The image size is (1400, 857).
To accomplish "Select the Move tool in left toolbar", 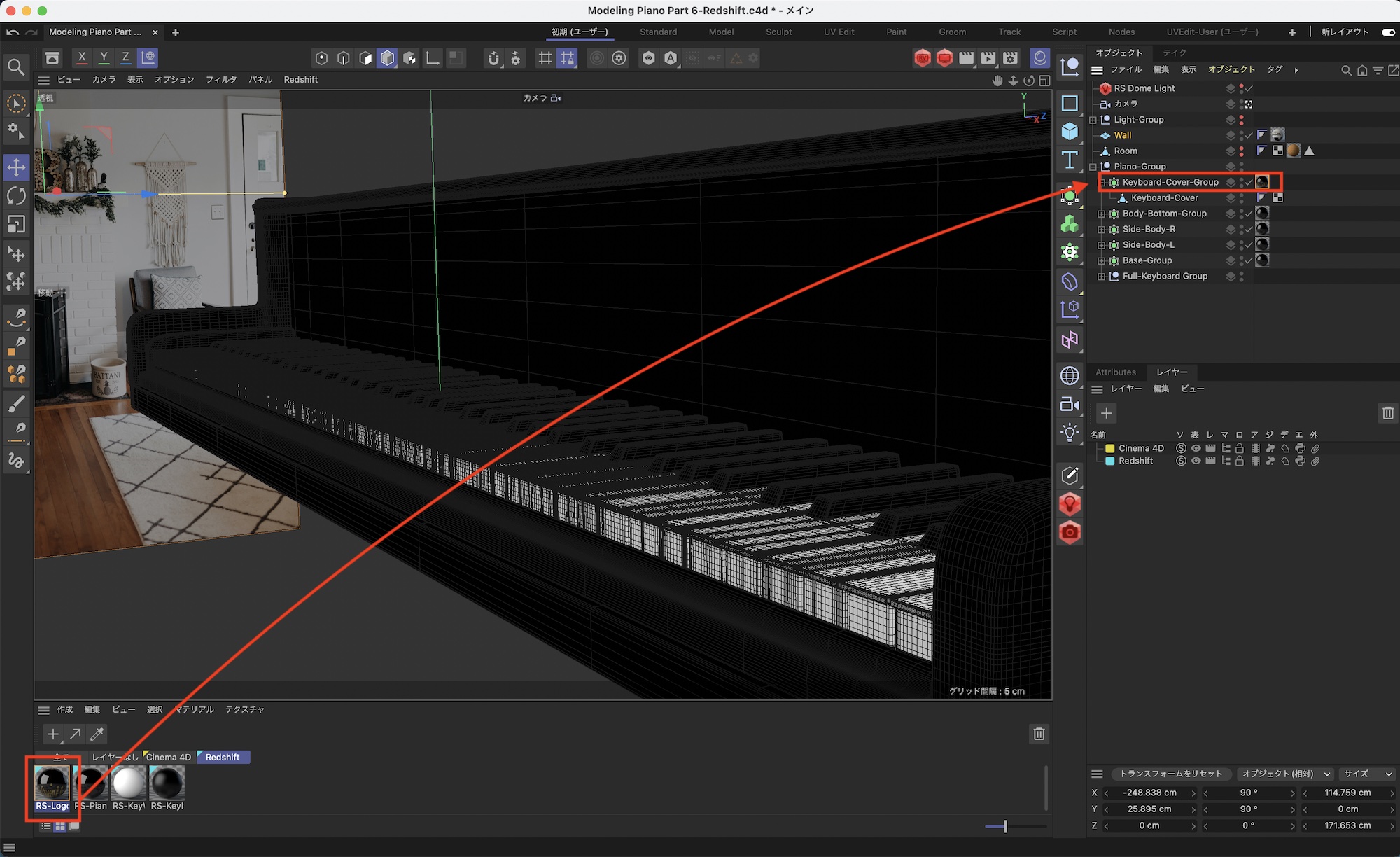I will pos(16,167).
